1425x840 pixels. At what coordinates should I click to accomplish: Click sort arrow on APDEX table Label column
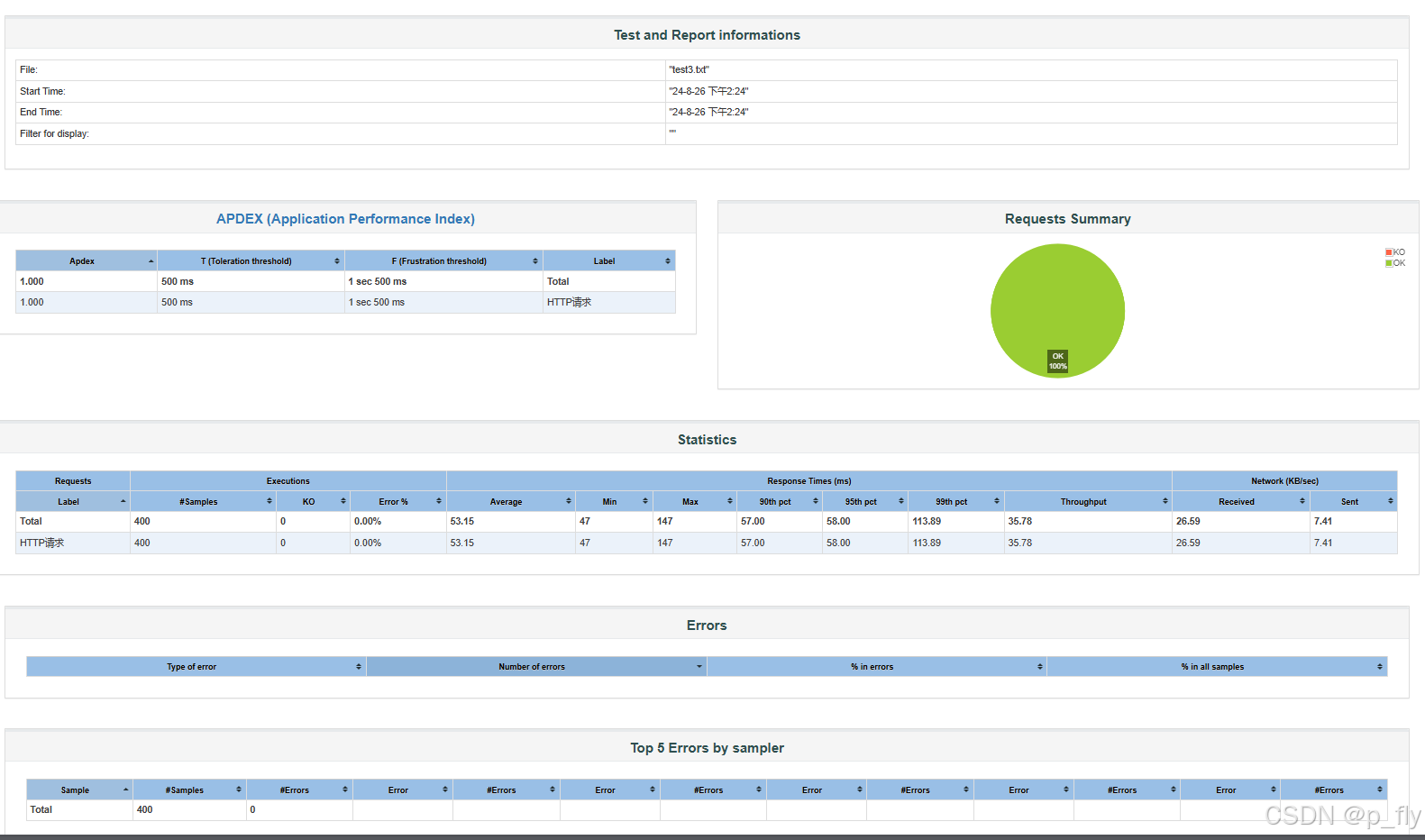pyautogui.click(x=668, y=261)
